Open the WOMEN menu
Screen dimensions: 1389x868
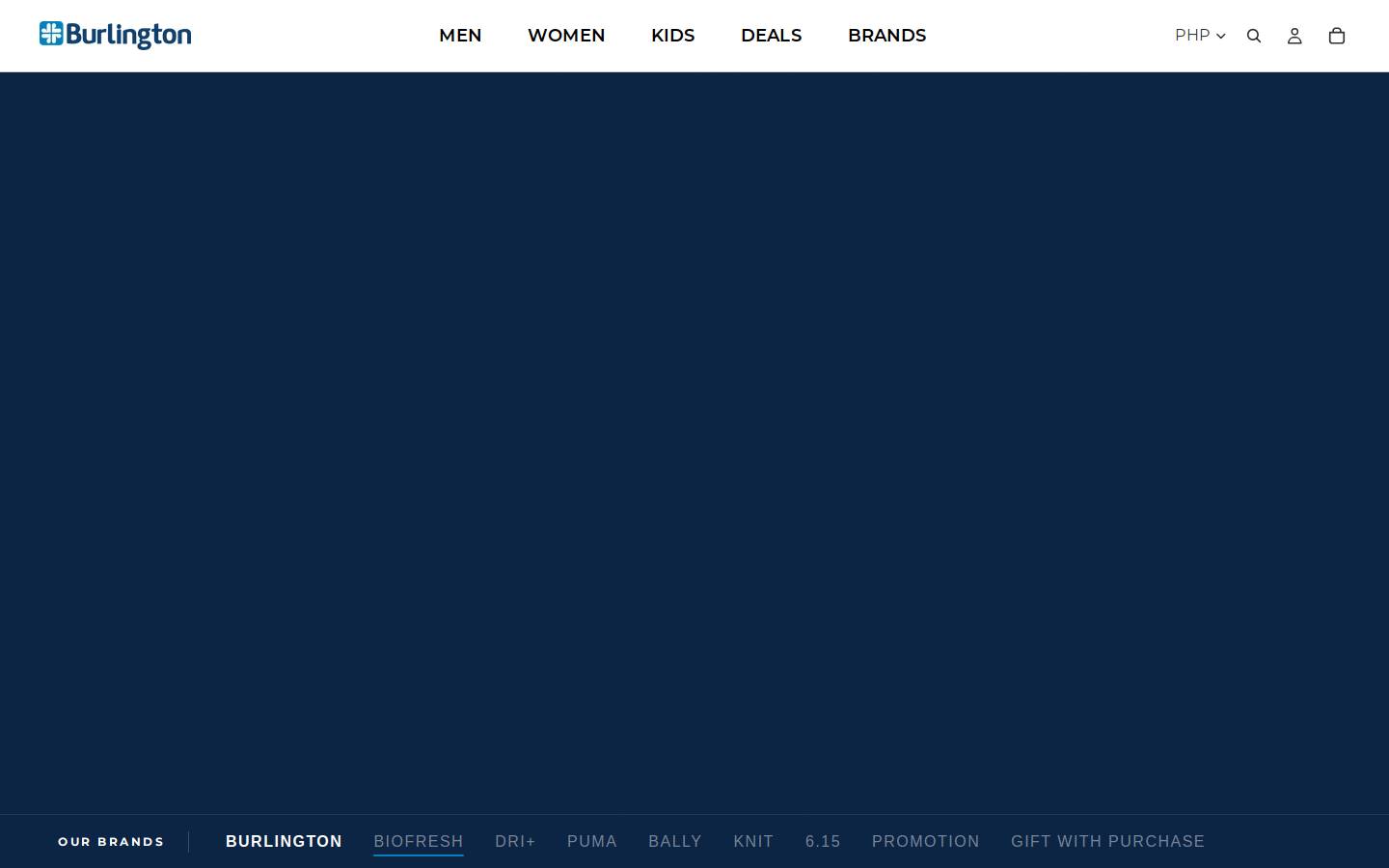click(566, 36)
